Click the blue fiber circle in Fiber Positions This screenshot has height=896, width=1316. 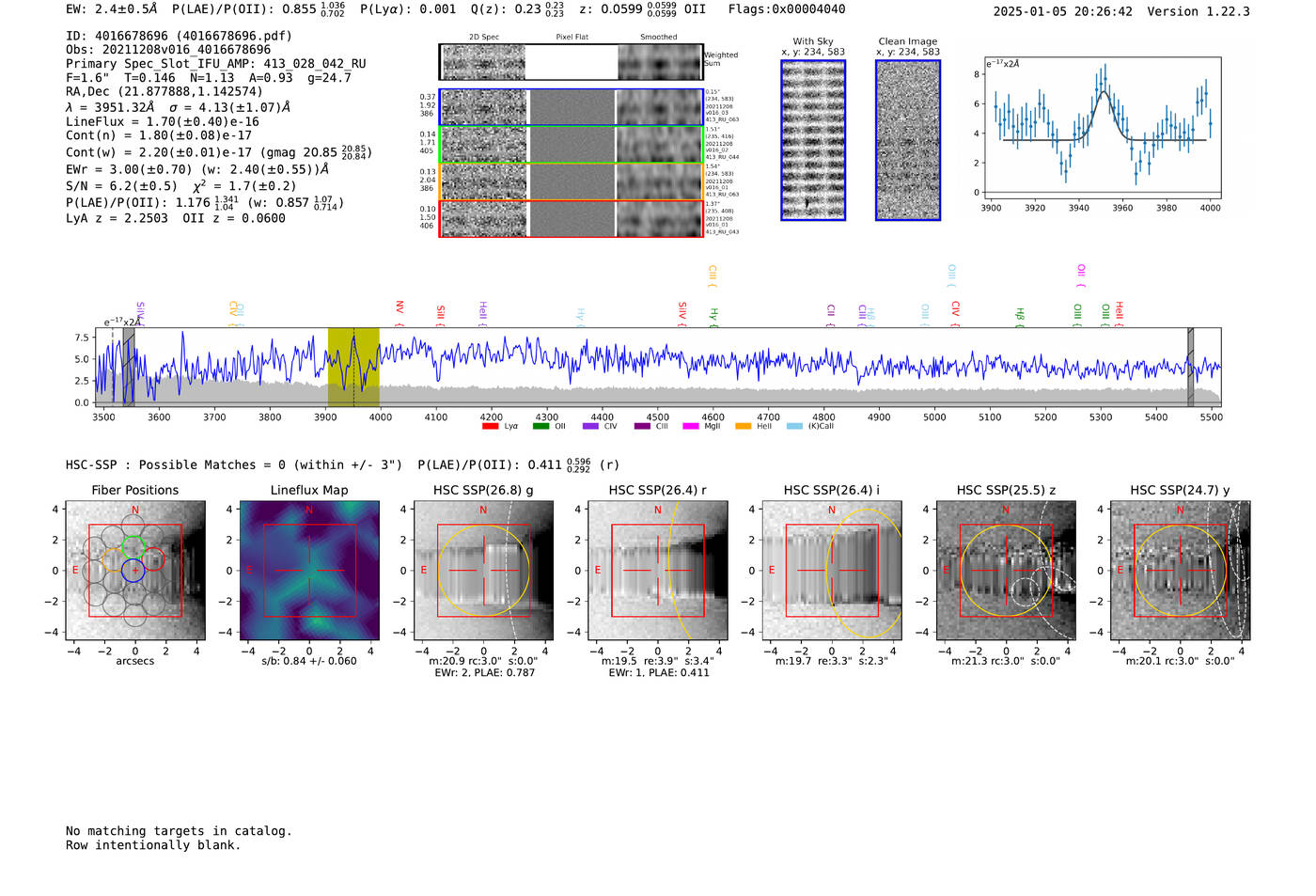click(x=133, y=570)
